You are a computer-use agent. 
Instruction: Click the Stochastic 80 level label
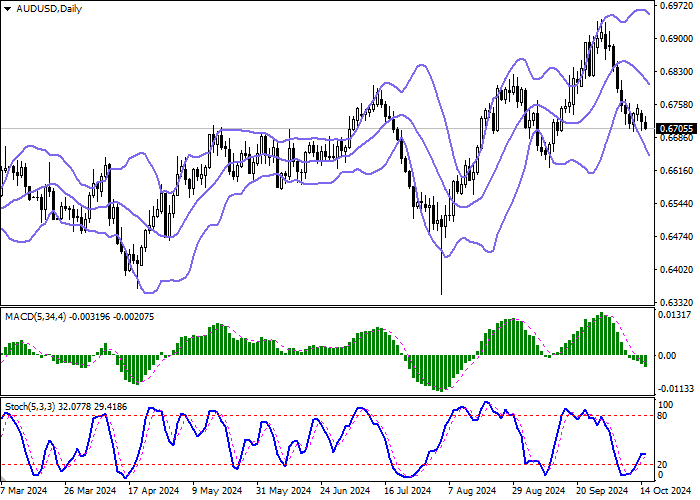click(663, 416)
